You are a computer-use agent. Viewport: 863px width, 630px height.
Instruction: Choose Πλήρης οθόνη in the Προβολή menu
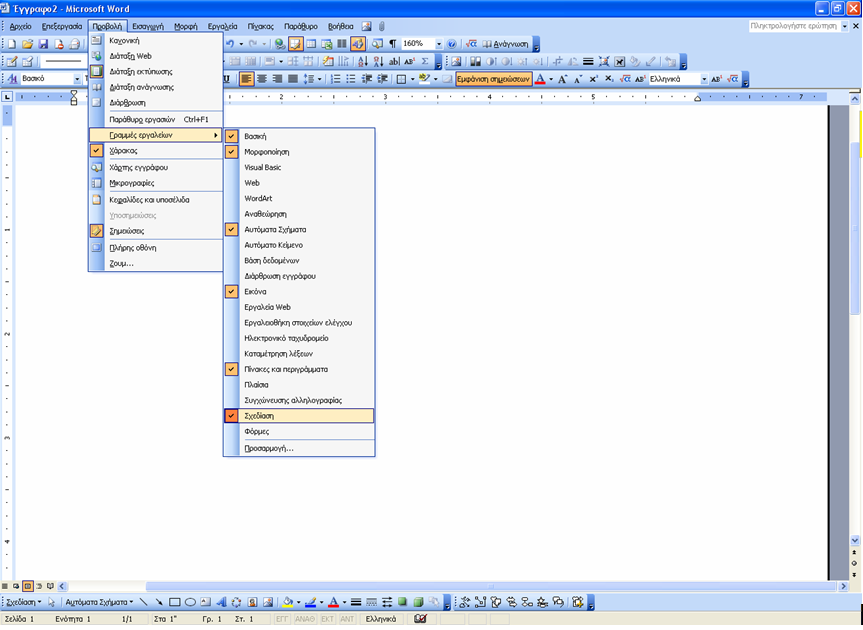tap(156, 248)
